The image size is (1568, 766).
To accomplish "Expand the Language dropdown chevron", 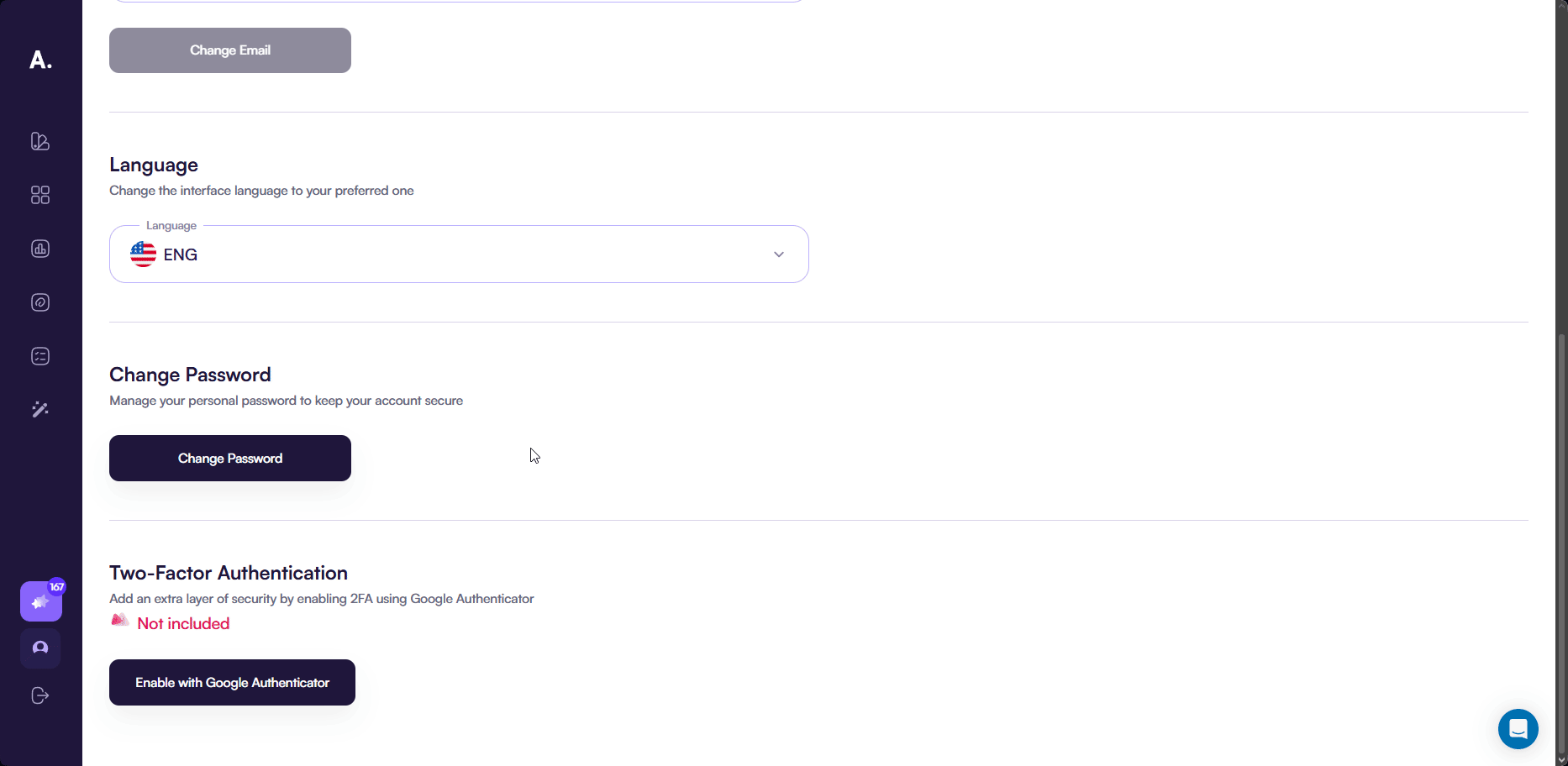I will (x=779, y=254).
